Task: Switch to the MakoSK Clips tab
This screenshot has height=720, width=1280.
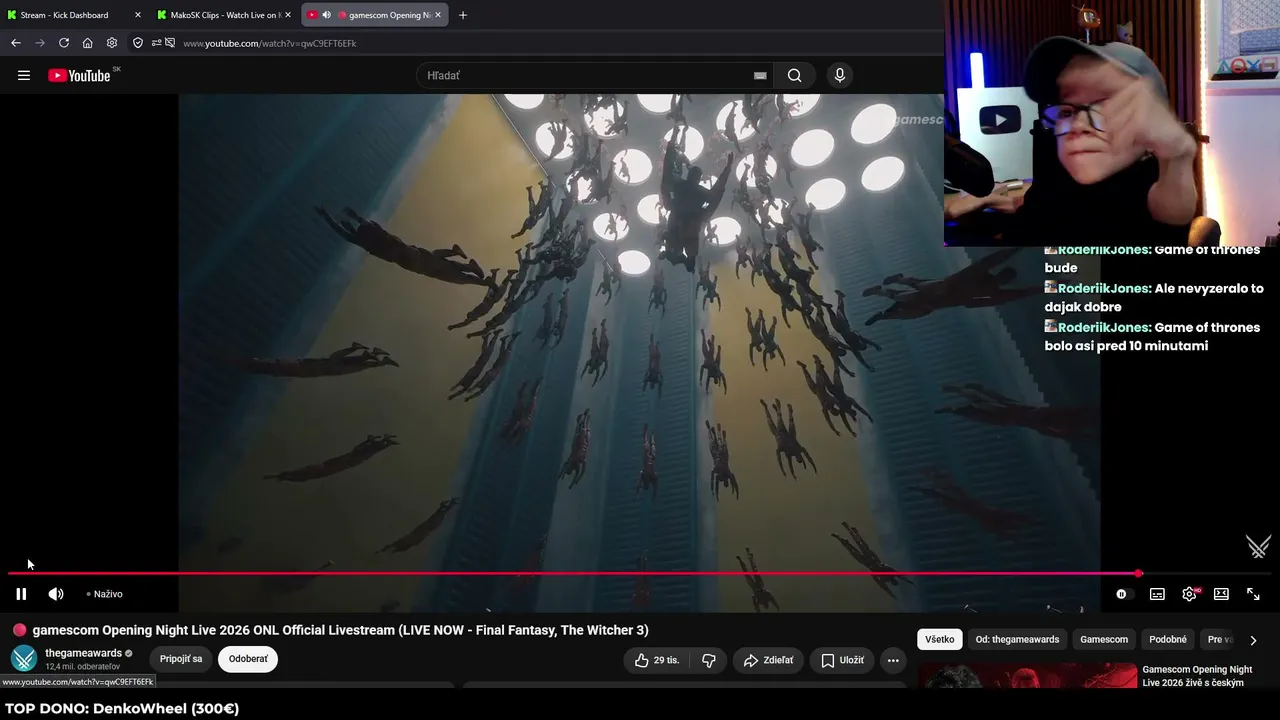Action: point(225,15)
